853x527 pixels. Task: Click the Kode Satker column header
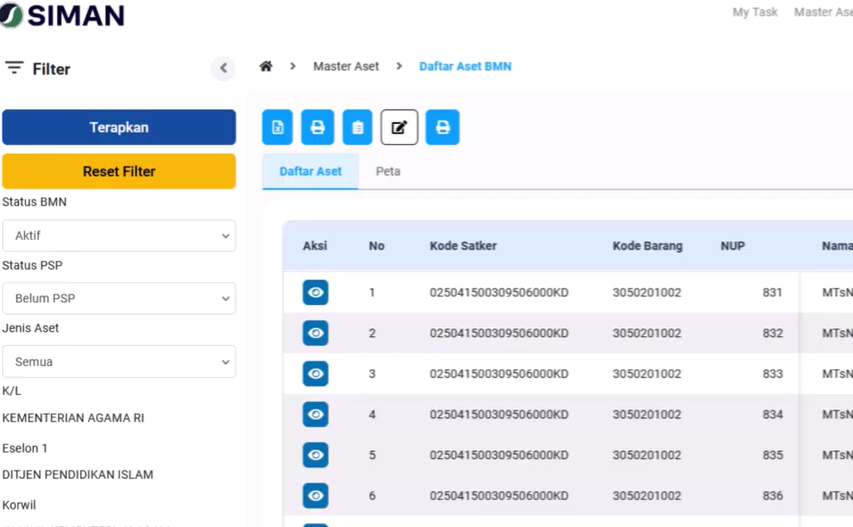[x=463, y=246]
